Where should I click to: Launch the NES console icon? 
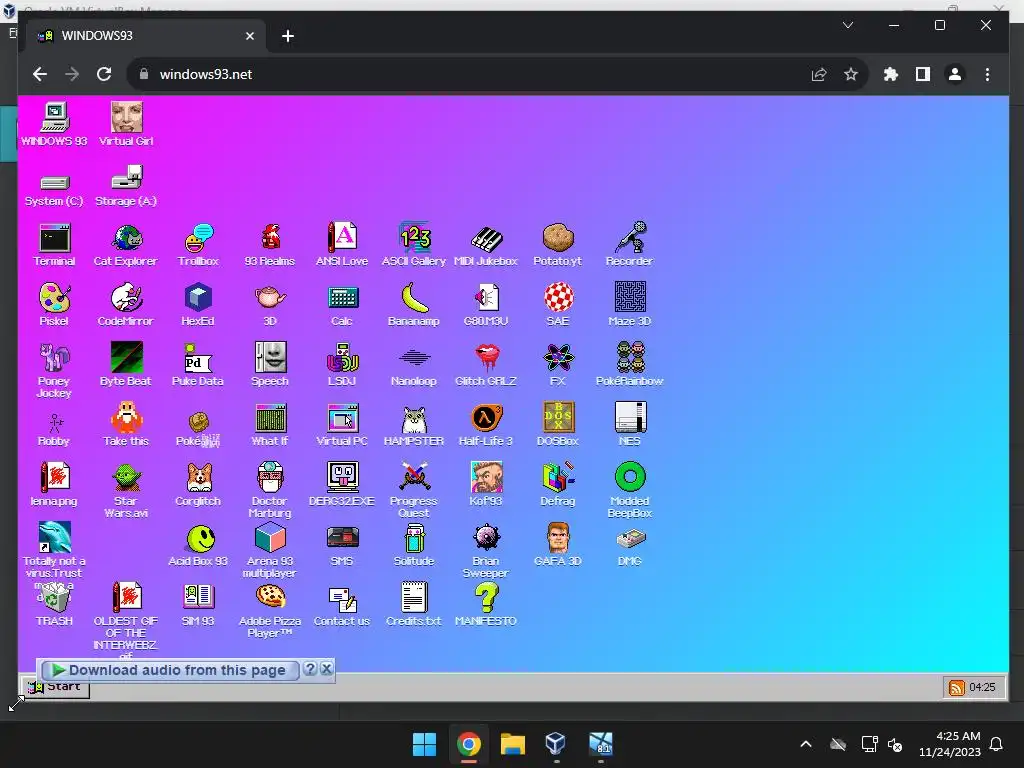(630, 426)
